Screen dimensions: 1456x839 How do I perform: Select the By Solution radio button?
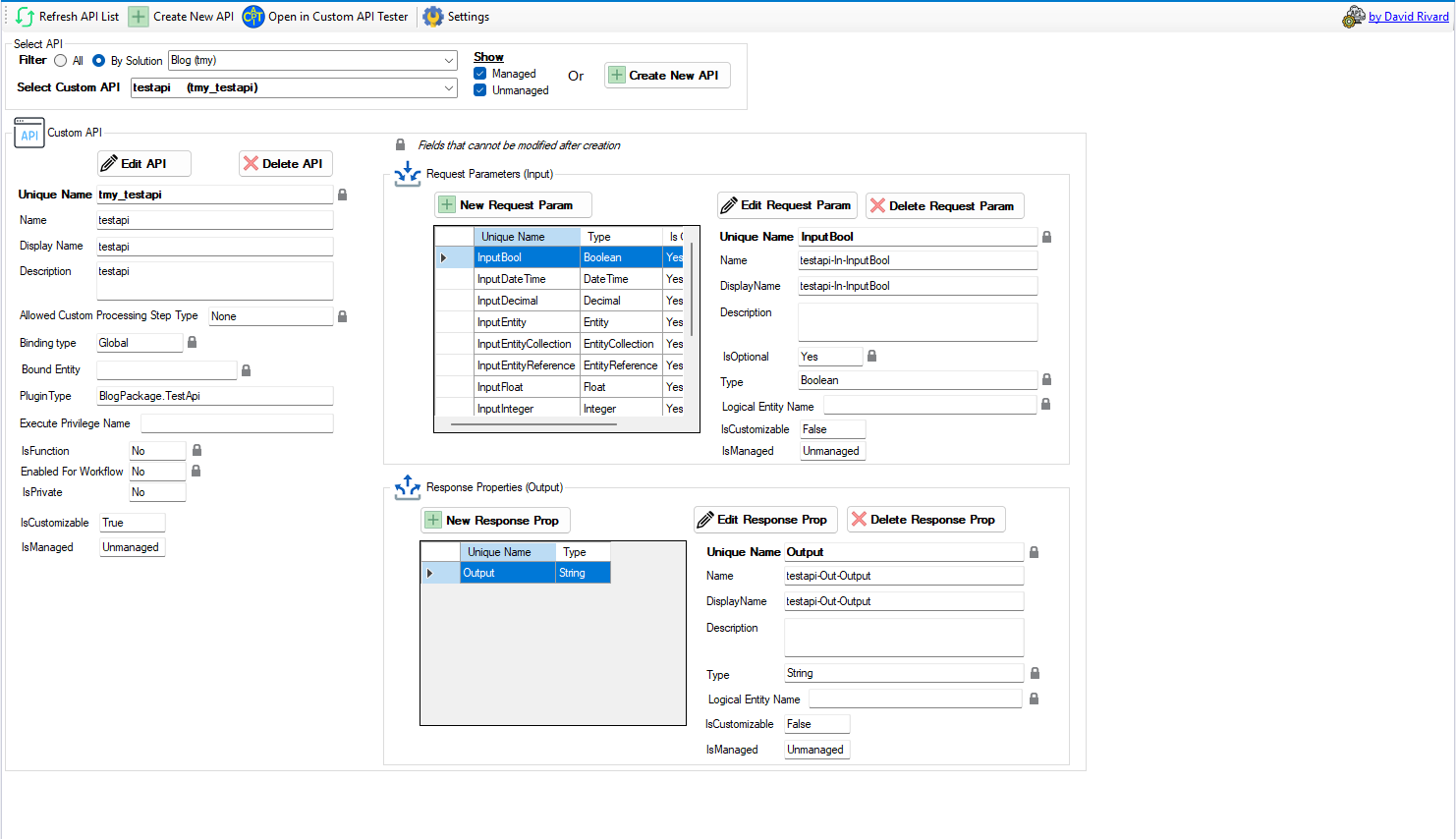98,61
